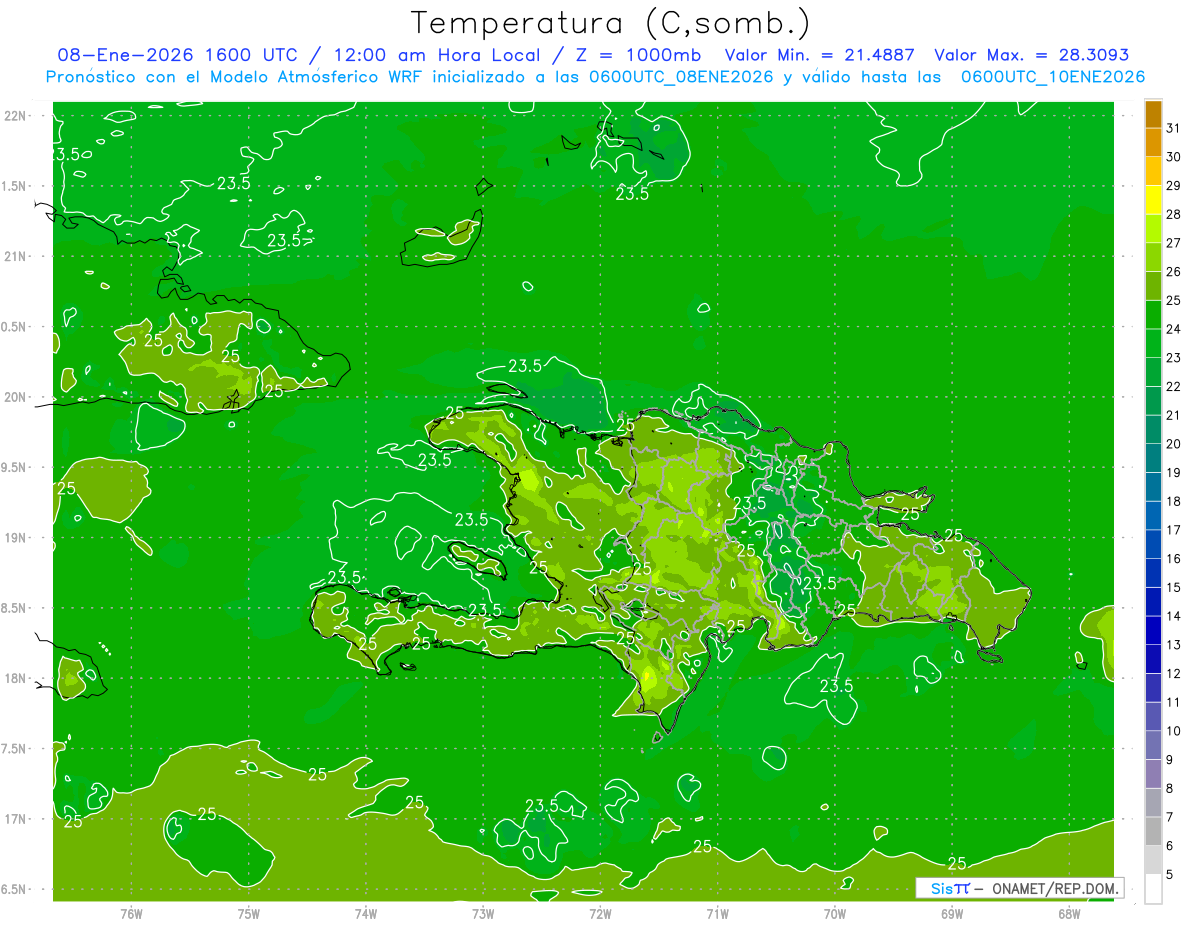The image size is (1200, 927).
Task: Click the '76W' longitude axis label
Action: [x=131, y=913]
